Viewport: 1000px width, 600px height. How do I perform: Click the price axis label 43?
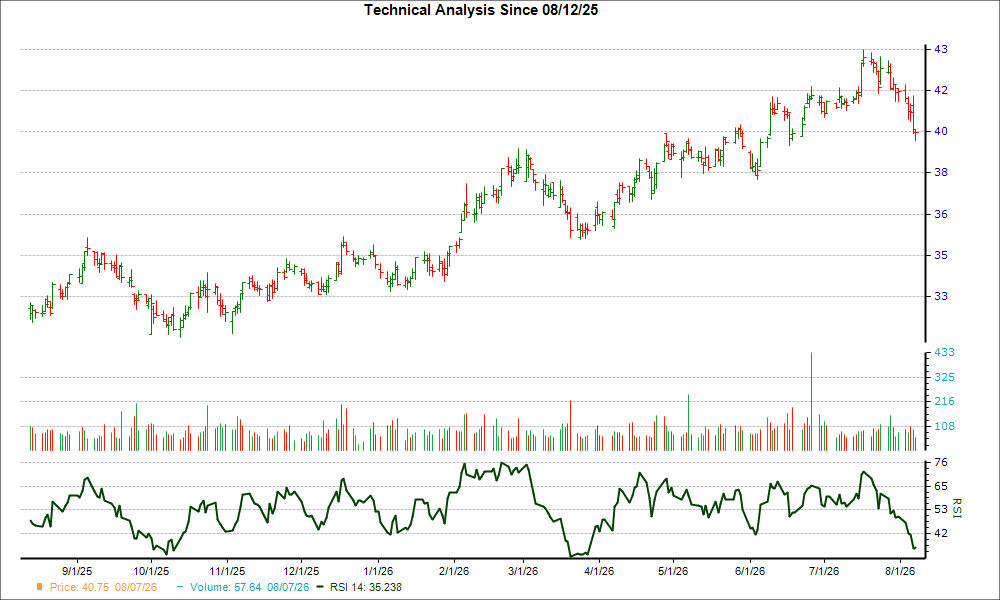click(x=941, y=49)
